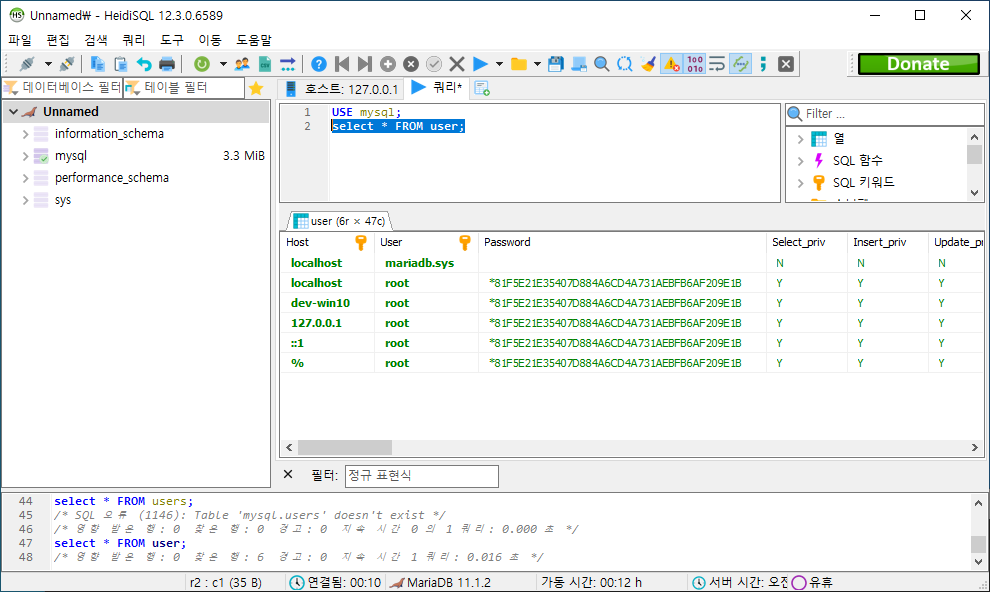This screenshot has width=990, height=592.
Task: Click the green refresh icon
Action: [201, 64]
